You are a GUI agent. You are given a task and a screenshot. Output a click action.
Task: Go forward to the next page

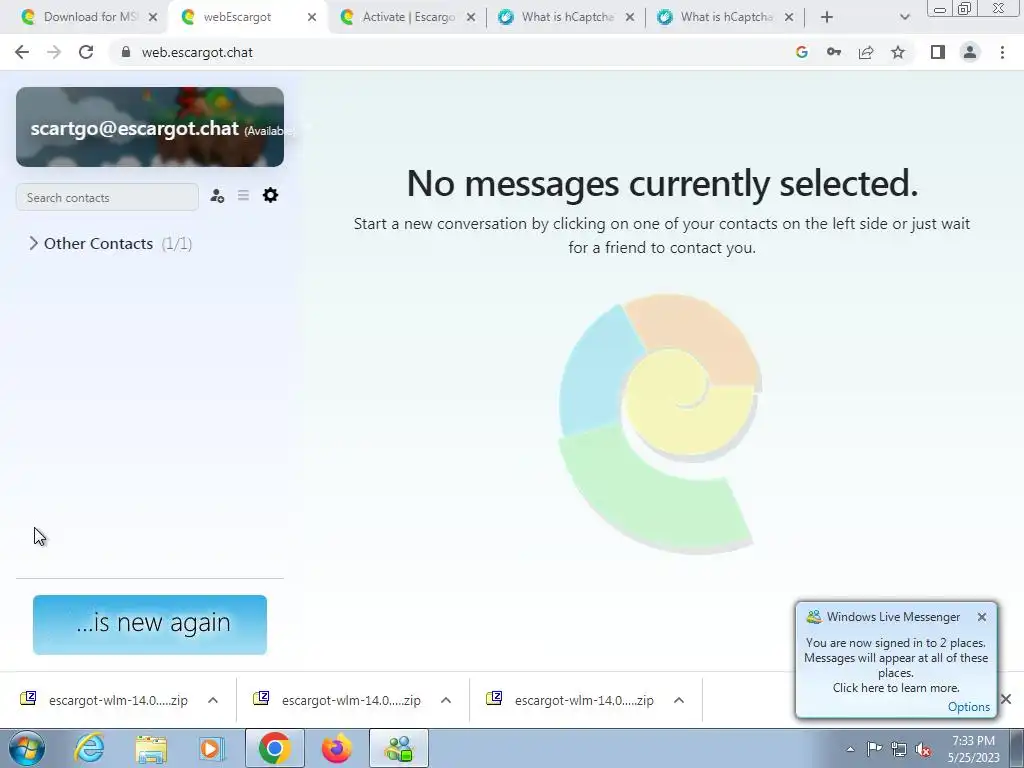pos(54,52)
